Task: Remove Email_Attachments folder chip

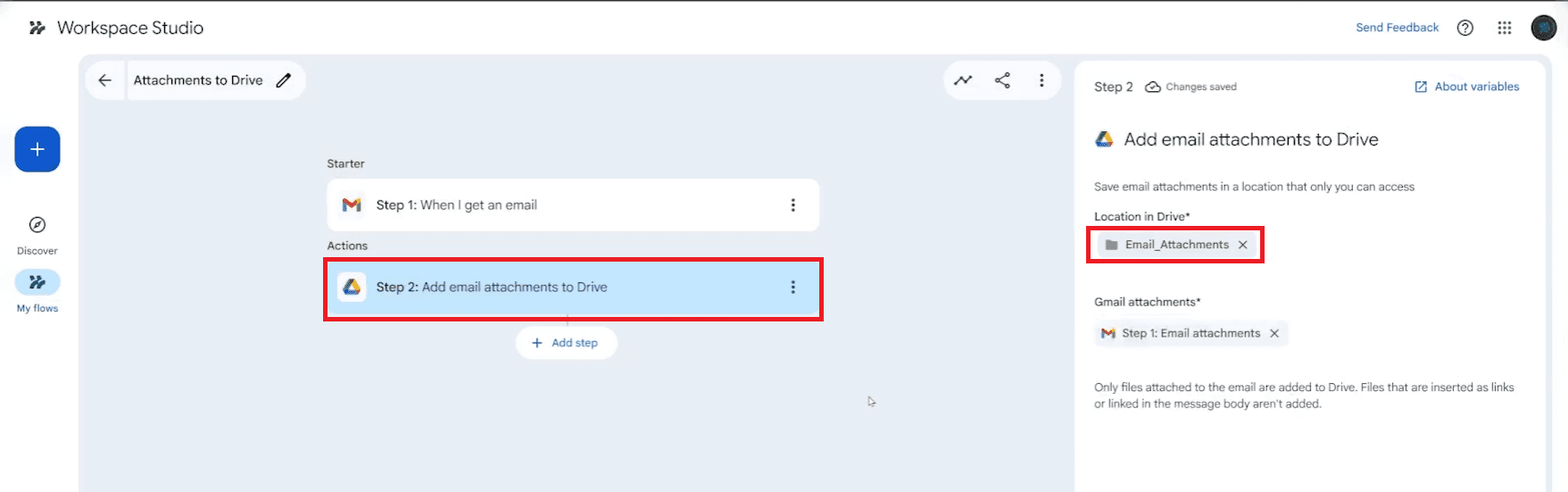Action: (1242, 245)
